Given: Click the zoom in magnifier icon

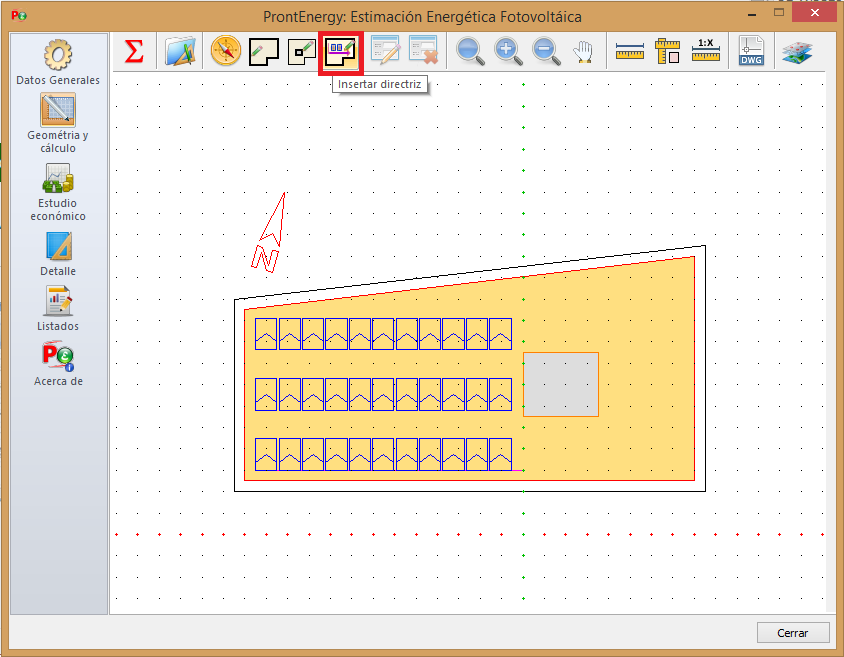Looking at the screenshot, I should click(509, 52).
